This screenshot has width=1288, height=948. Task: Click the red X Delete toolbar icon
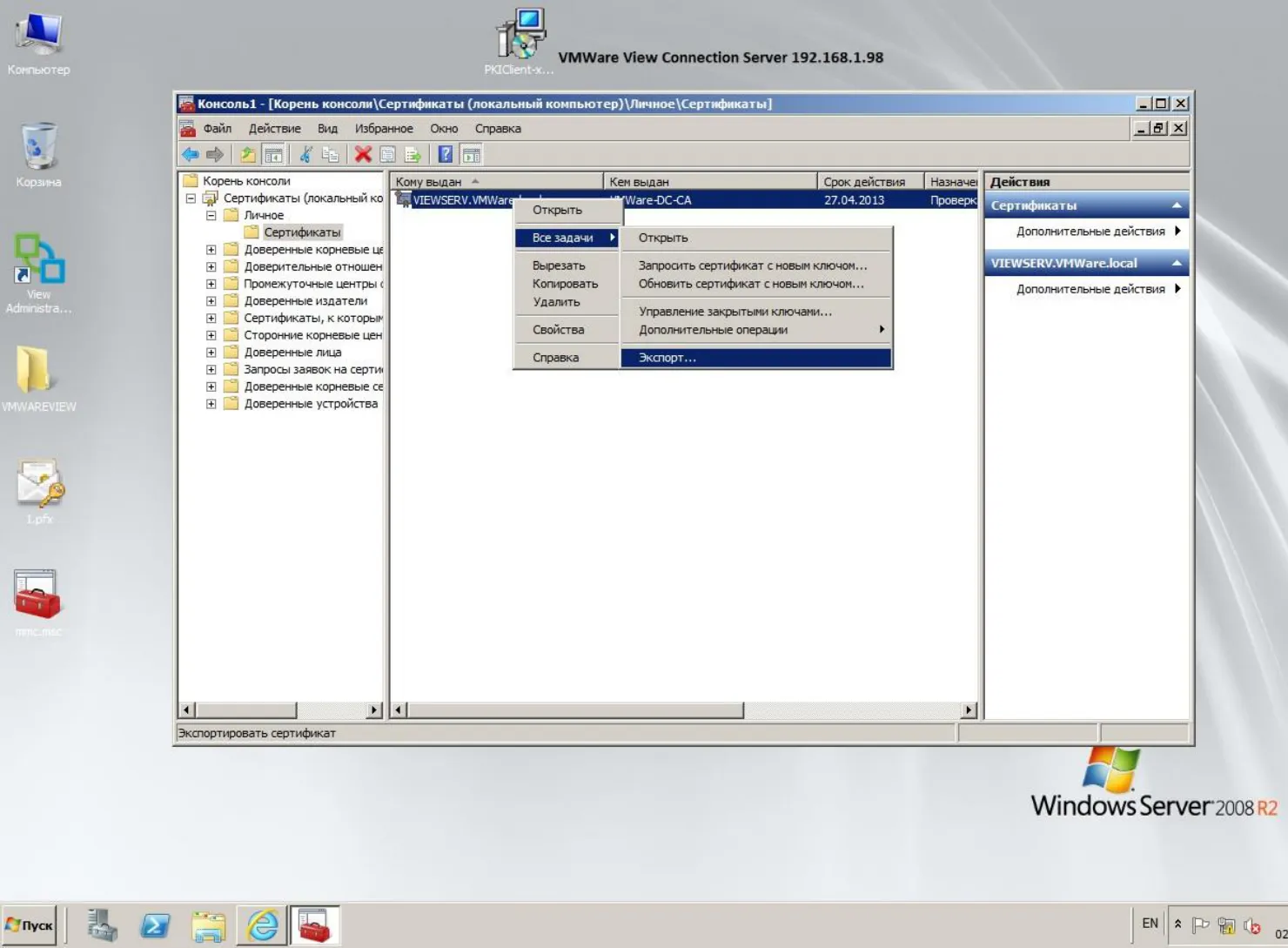[x=363, y=155]
